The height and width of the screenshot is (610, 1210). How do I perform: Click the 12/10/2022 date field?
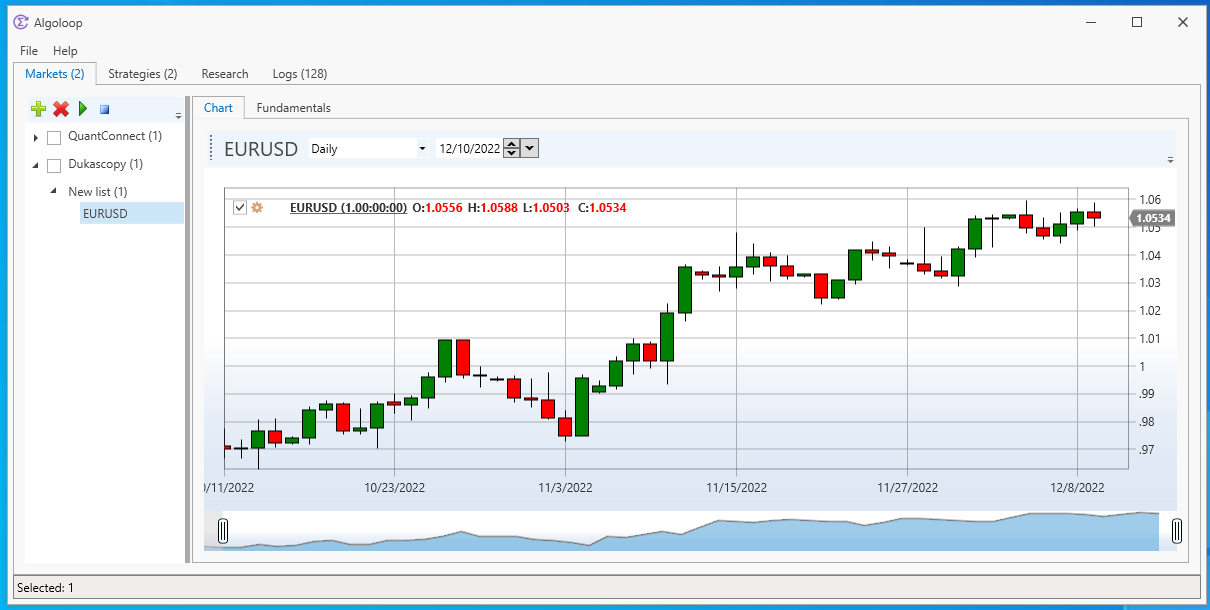(470, 148)
